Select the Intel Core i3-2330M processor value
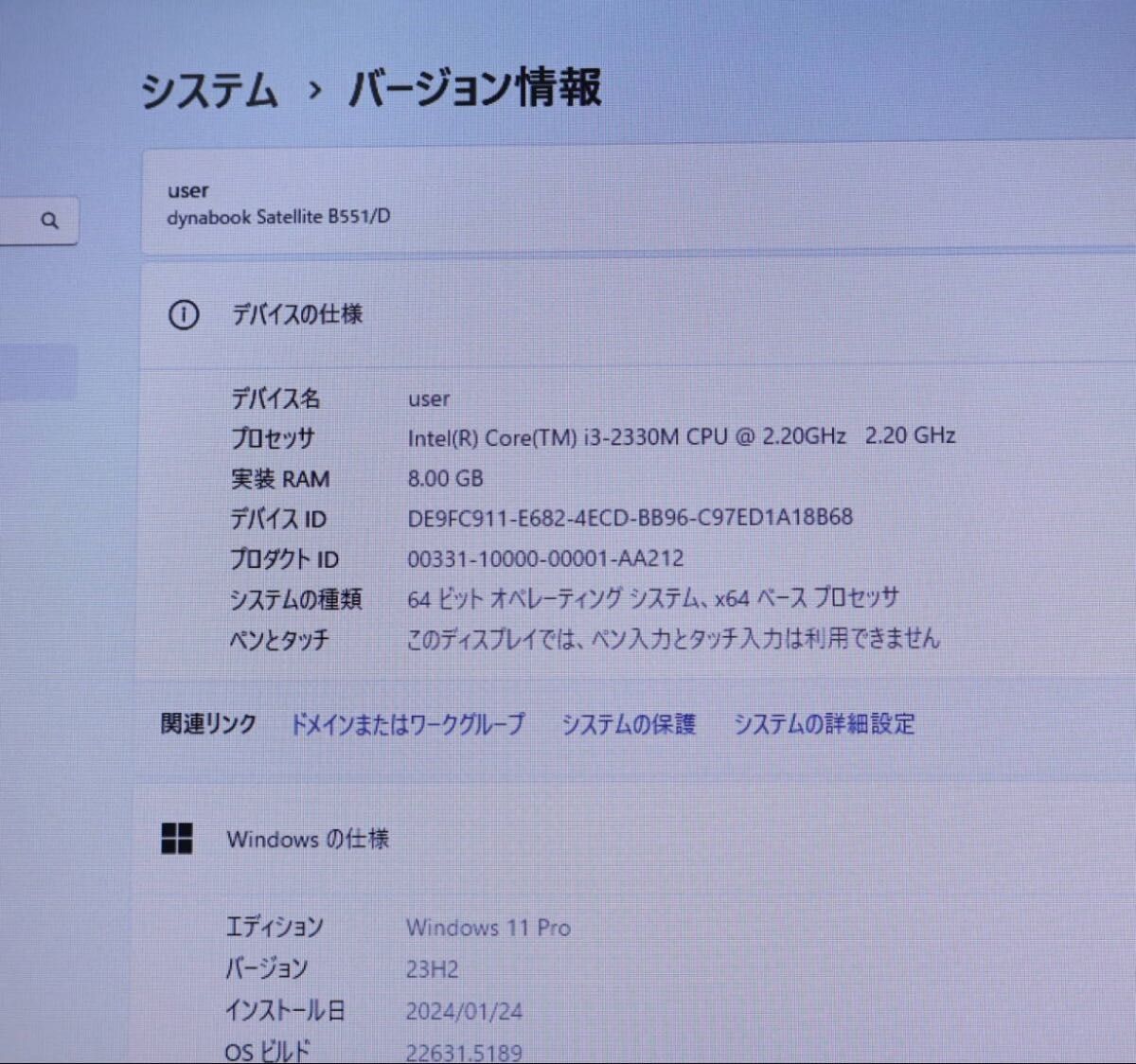The width and height of the screenshot is (1136, 1064). [x=681, y=436]
